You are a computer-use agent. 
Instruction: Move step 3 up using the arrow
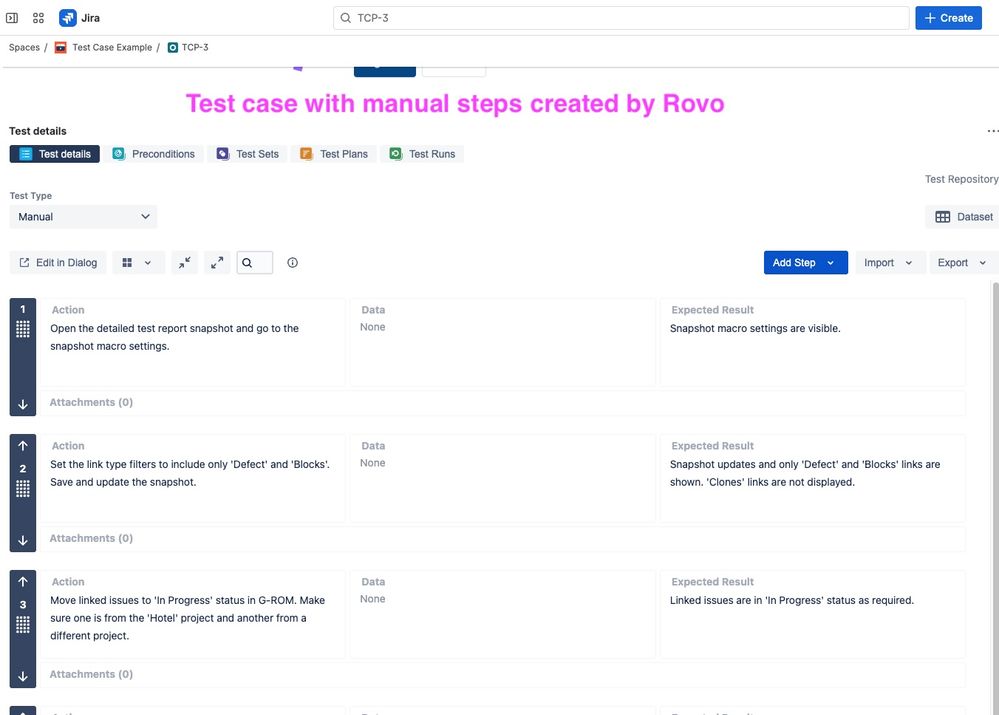(22, 581)
